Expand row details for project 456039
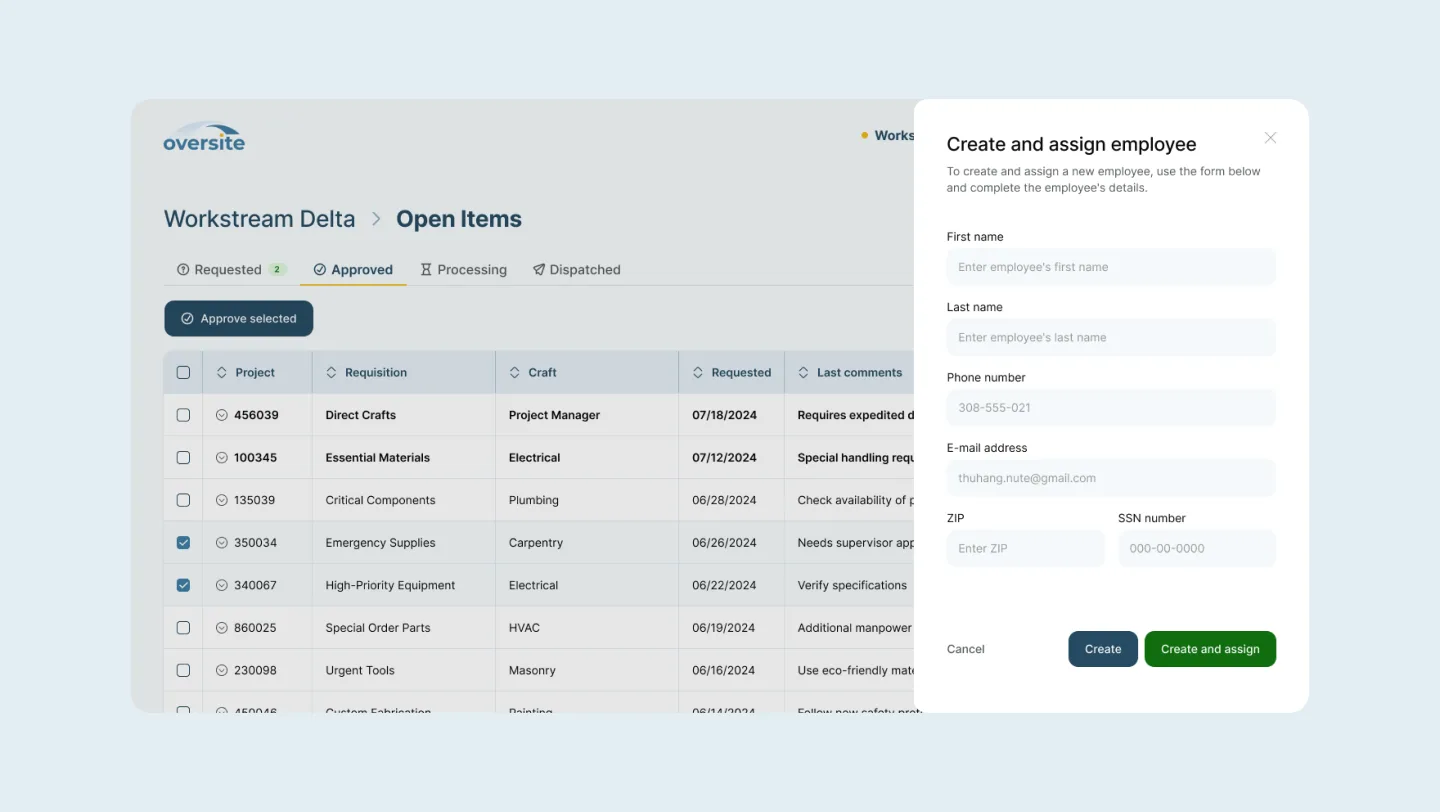The image size is (1440, 812). 222,415
